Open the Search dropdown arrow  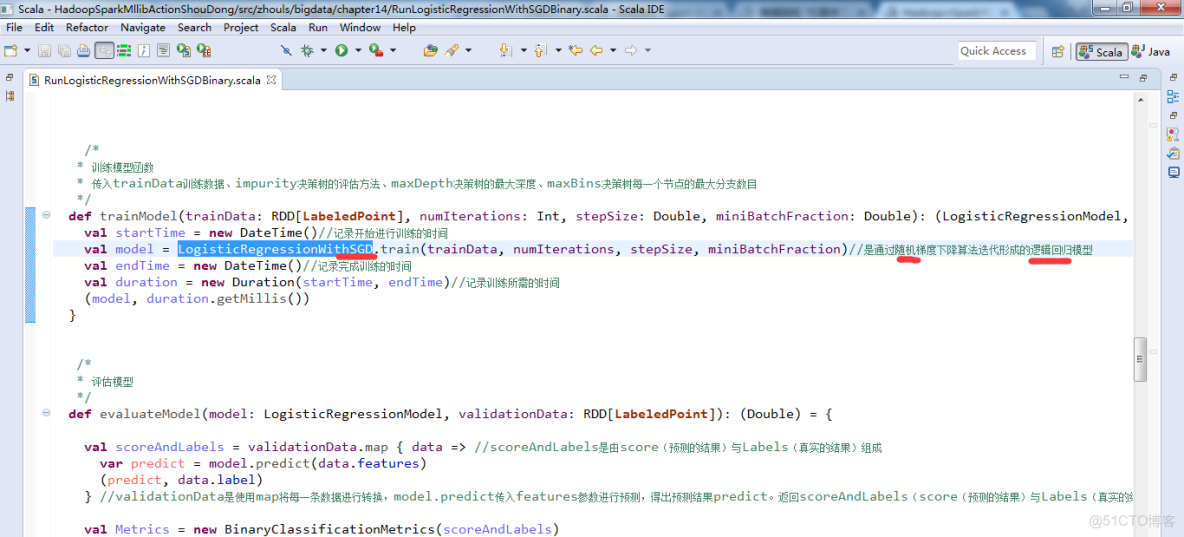point(468,51)
